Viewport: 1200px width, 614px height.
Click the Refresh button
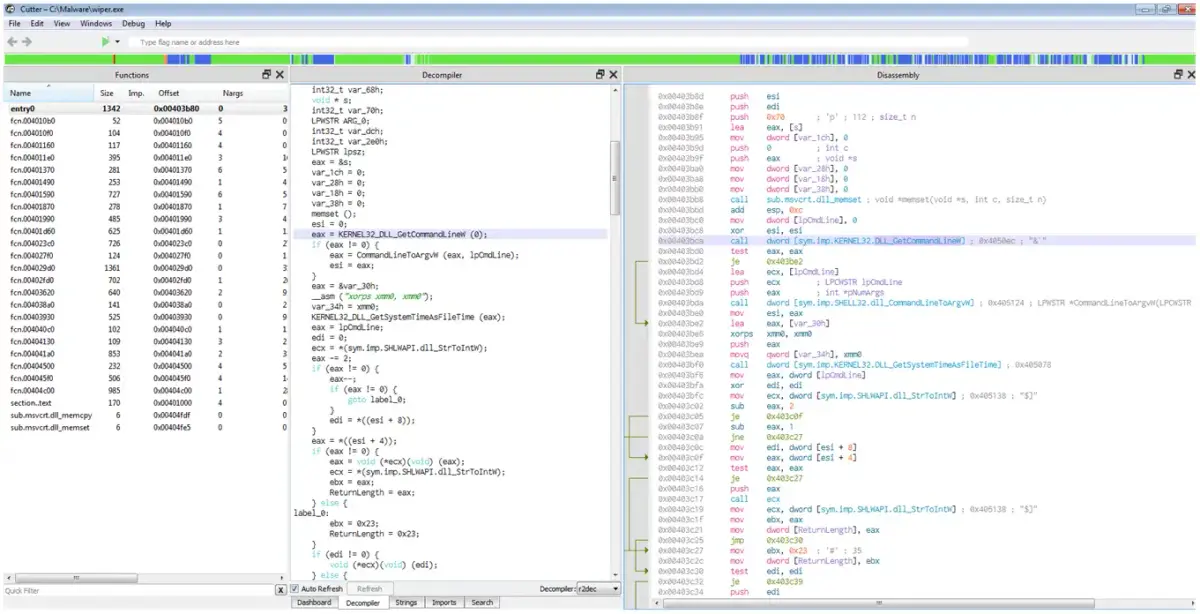tap(369, 589)
